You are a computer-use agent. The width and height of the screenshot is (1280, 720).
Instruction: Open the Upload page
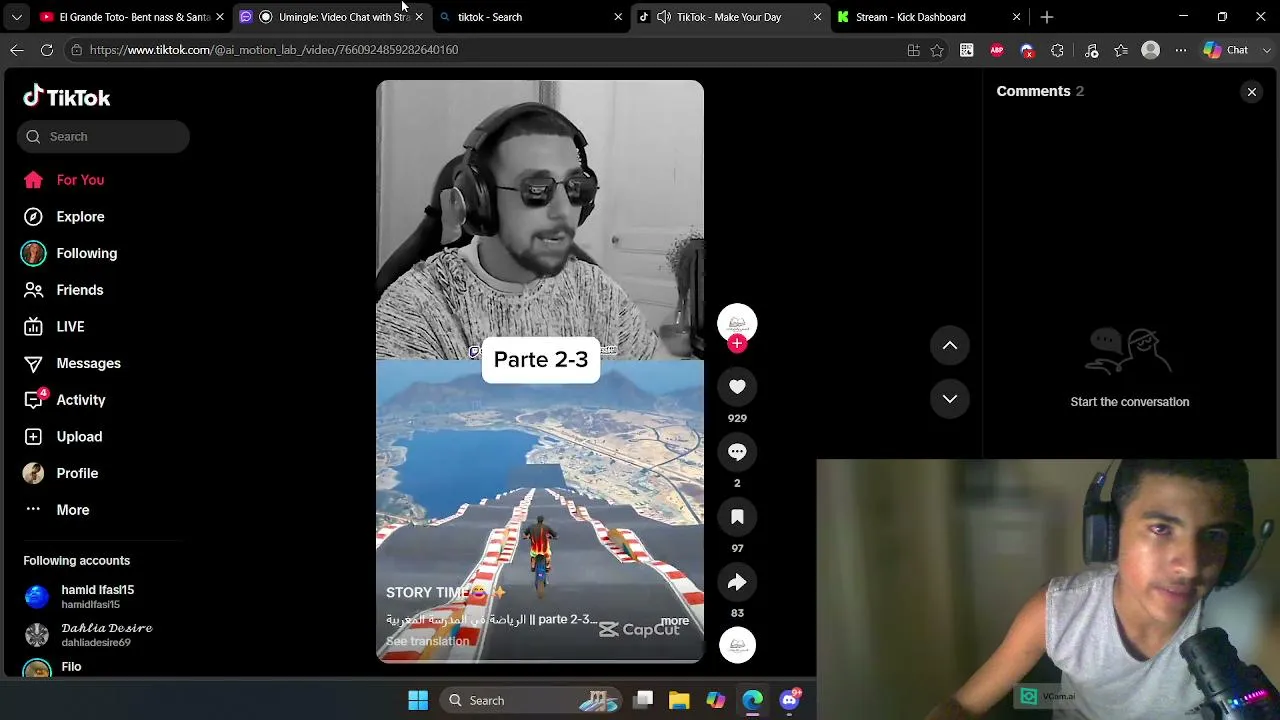click(x=62, y=437)
